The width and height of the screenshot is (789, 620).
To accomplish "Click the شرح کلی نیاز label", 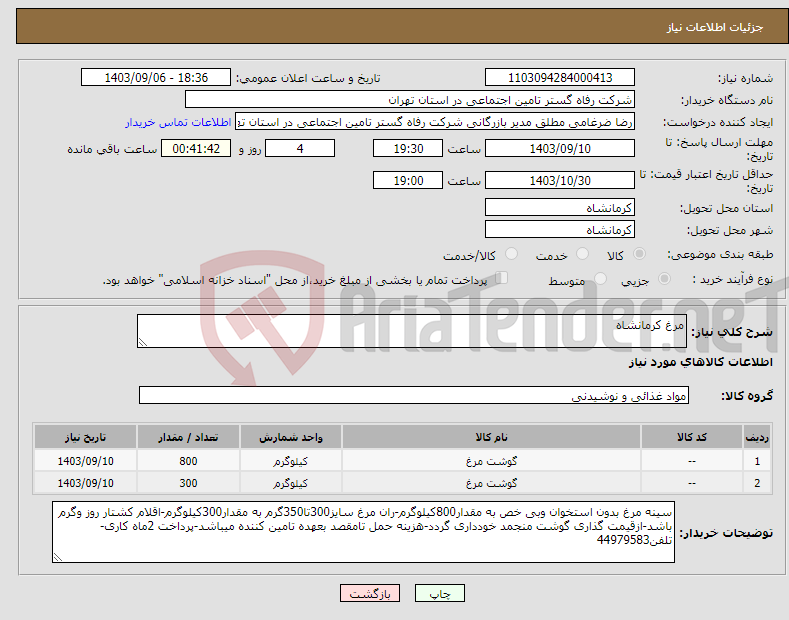I will click(x=732, y=332).
